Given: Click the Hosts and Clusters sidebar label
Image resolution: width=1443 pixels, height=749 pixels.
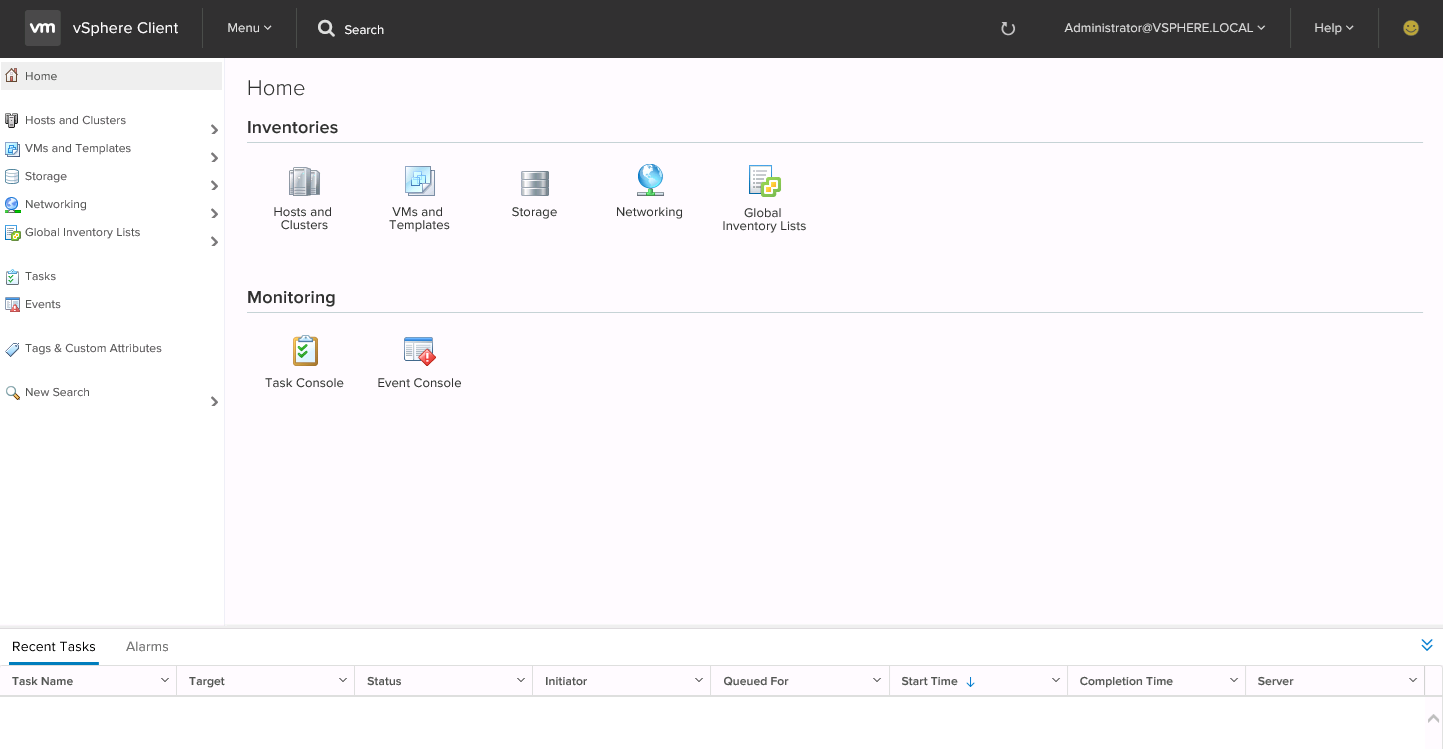Looking at the screenshot, I should pos(75,120).
